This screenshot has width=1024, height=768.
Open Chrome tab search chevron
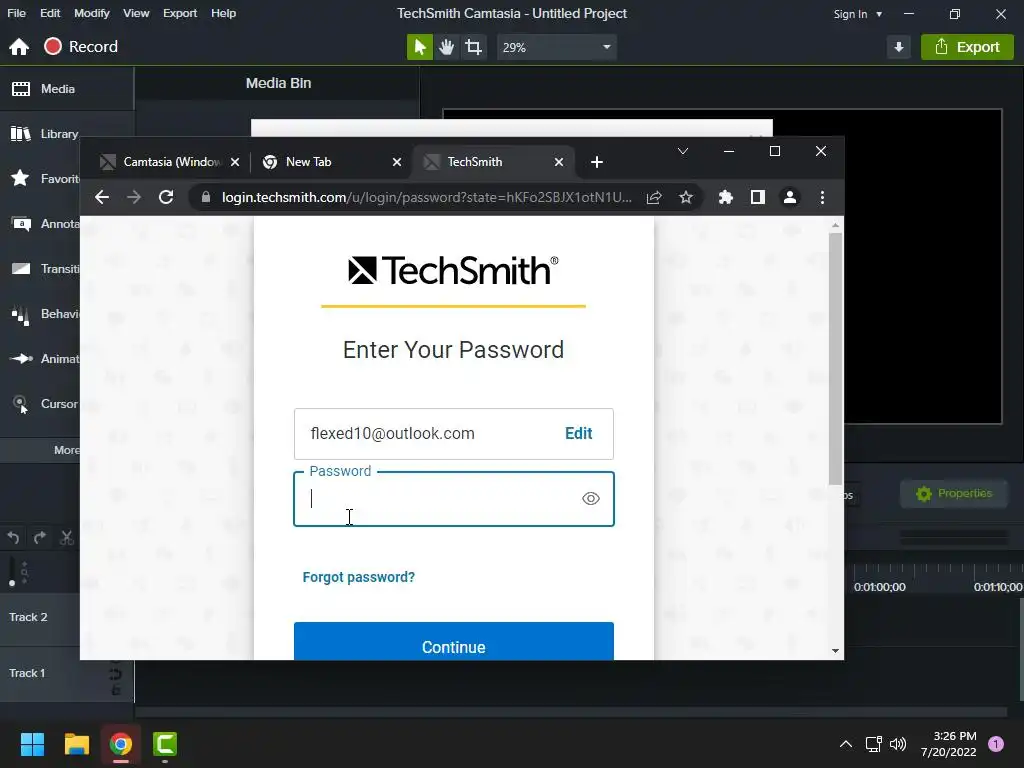point(683,152)
